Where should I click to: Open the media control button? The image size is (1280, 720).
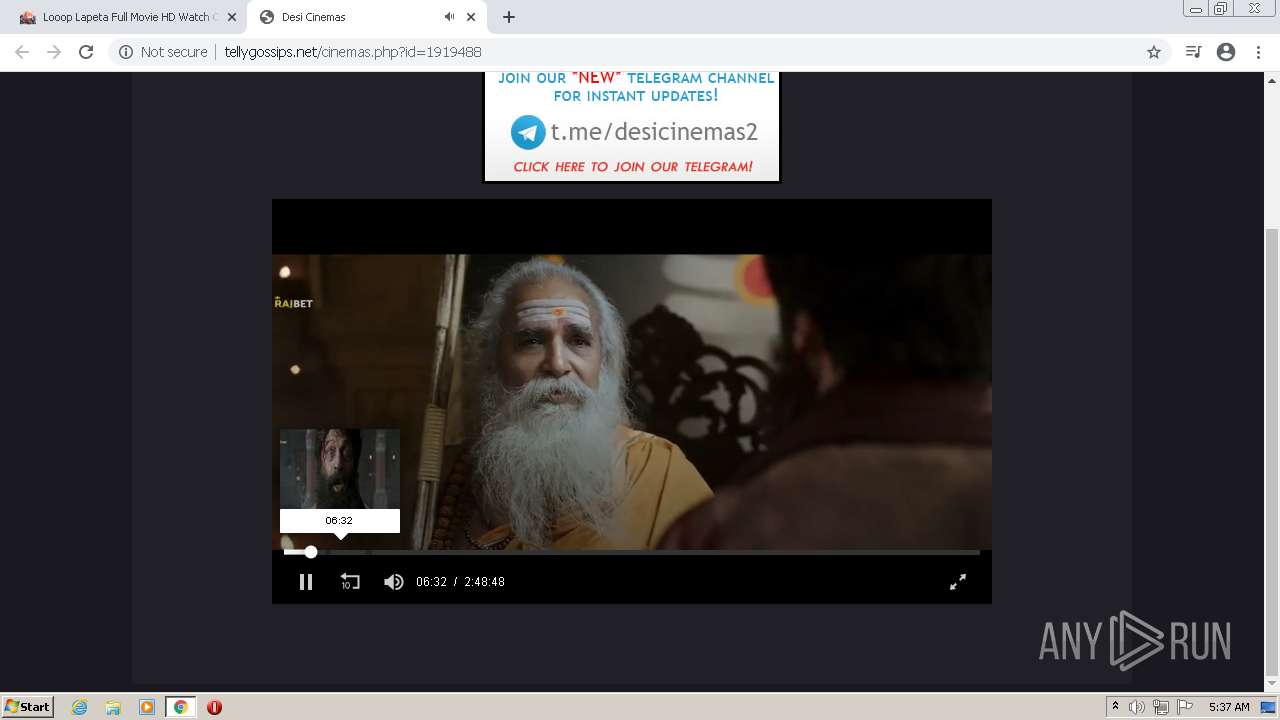pyautogui.click(x=1193, y=52)
